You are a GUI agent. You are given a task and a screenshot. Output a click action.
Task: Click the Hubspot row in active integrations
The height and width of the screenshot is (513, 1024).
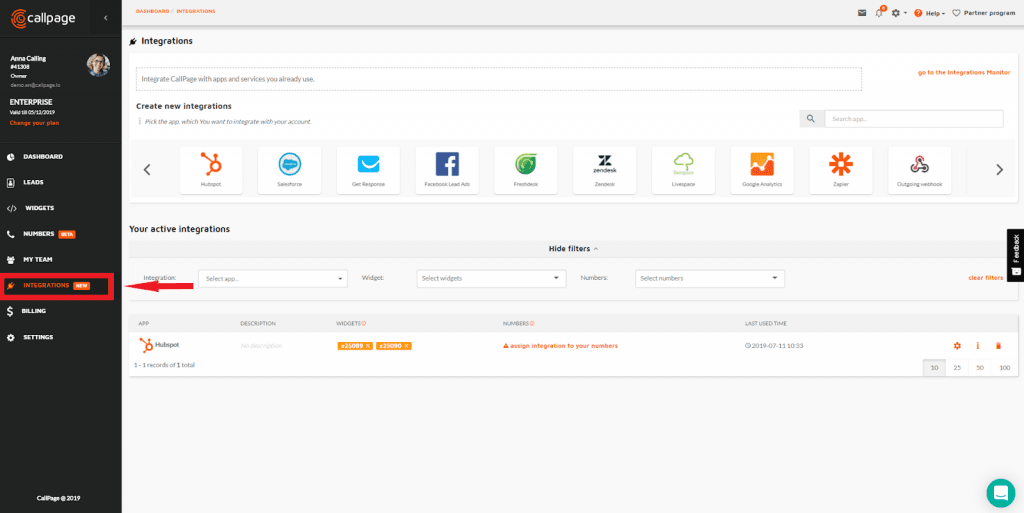click(x=573, y=345)
